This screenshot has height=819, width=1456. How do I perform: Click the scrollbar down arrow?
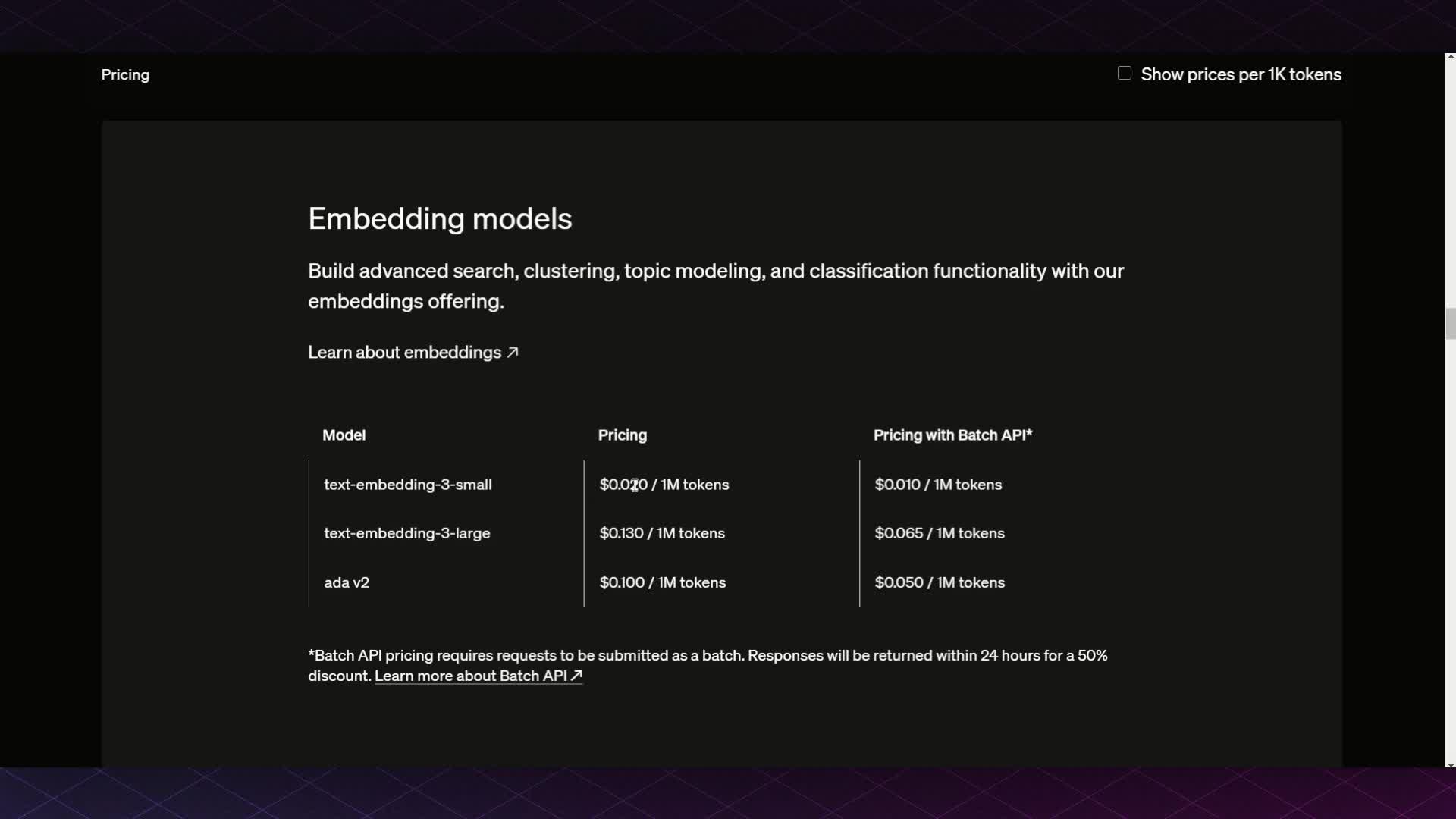(1448, 765)
